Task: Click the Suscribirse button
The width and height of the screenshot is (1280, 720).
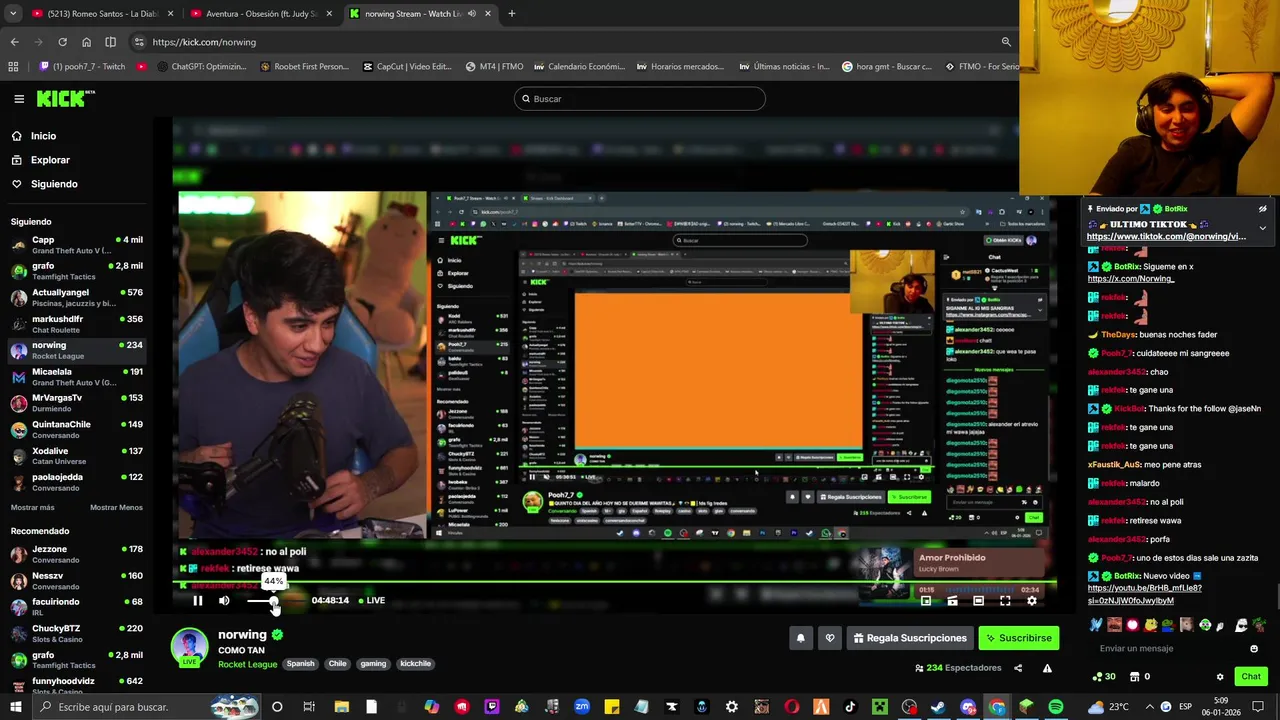Action: (x=1018, y=638)
